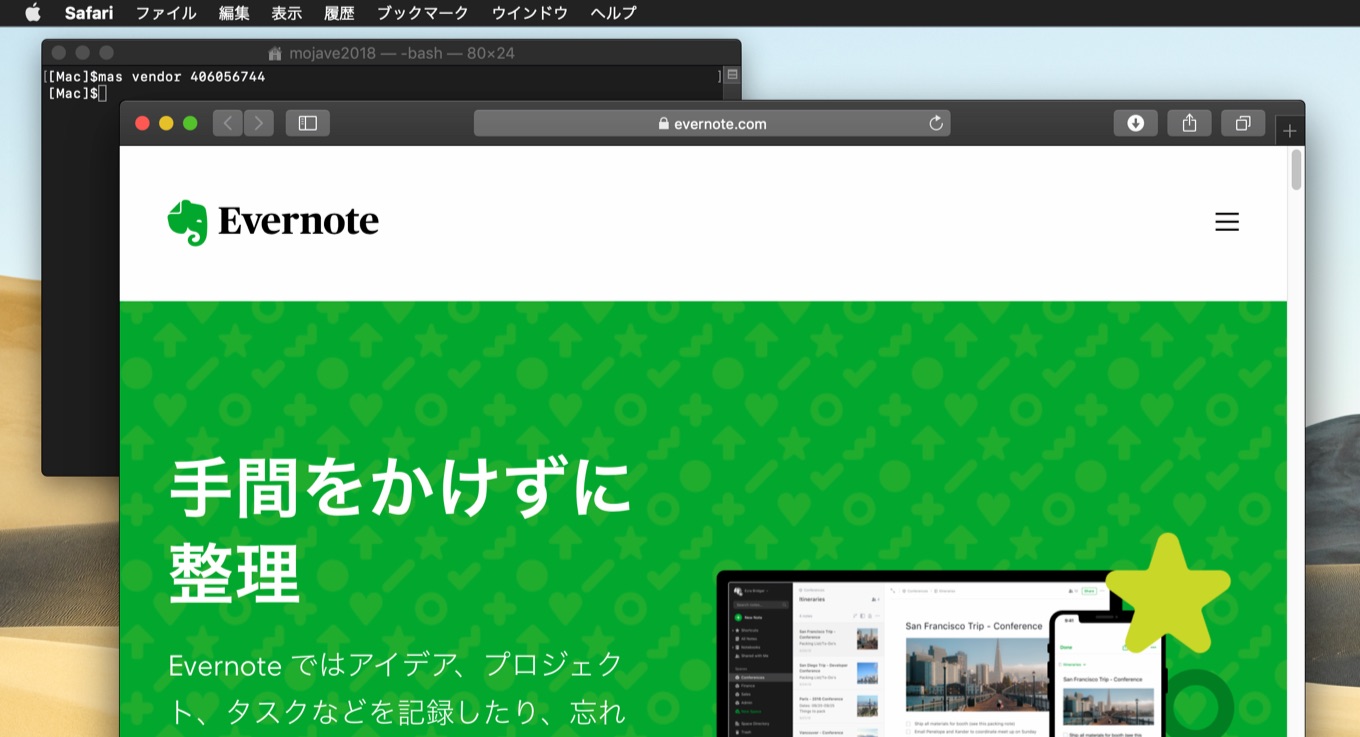This screenshot has height=737, width=1360.
Task: Close the Safari window
Action: click(x=142, y=123)
